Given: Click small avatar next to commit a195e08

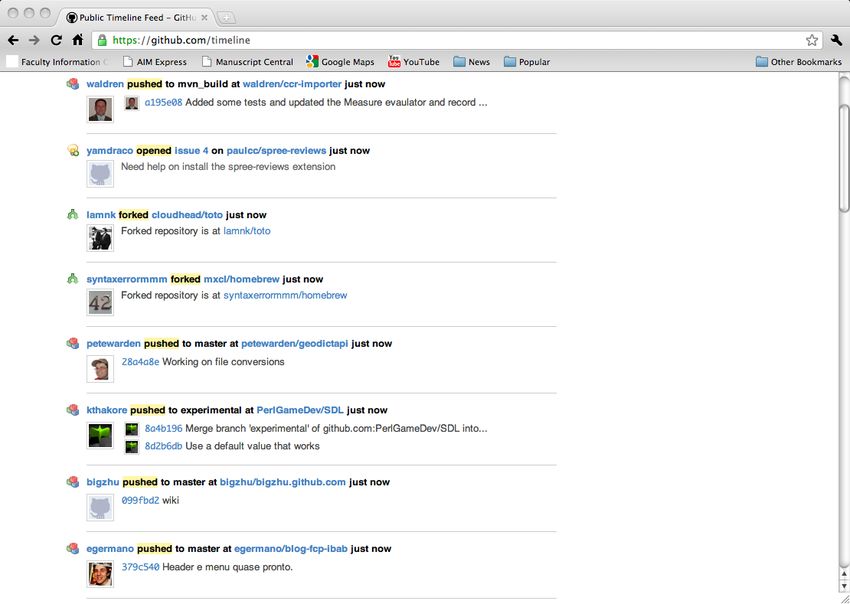Looking at the screenshot, I should (x=132, y=103).
